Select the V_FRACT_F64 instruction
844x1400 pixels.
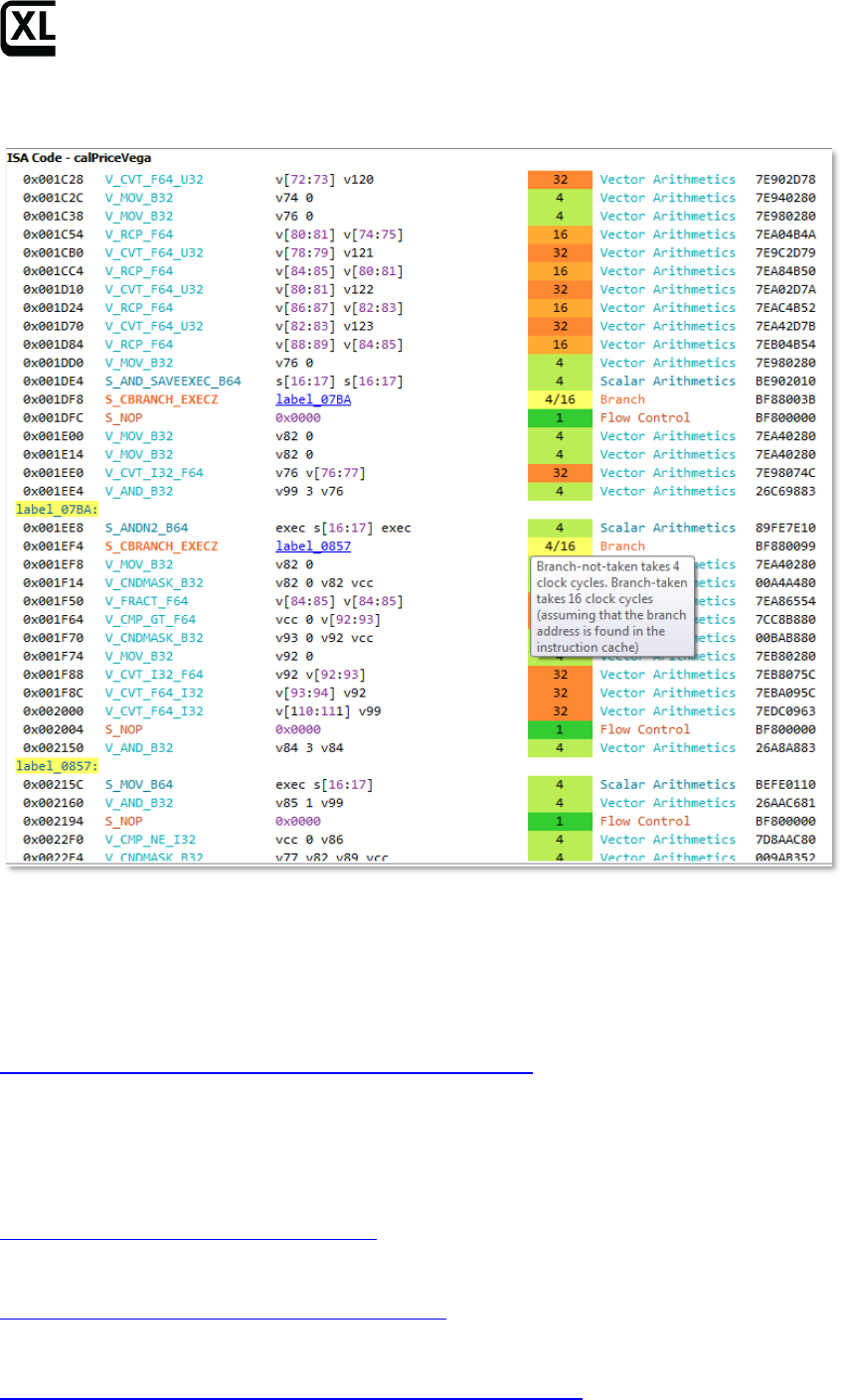pyautogui.click(x=145, y=601)
